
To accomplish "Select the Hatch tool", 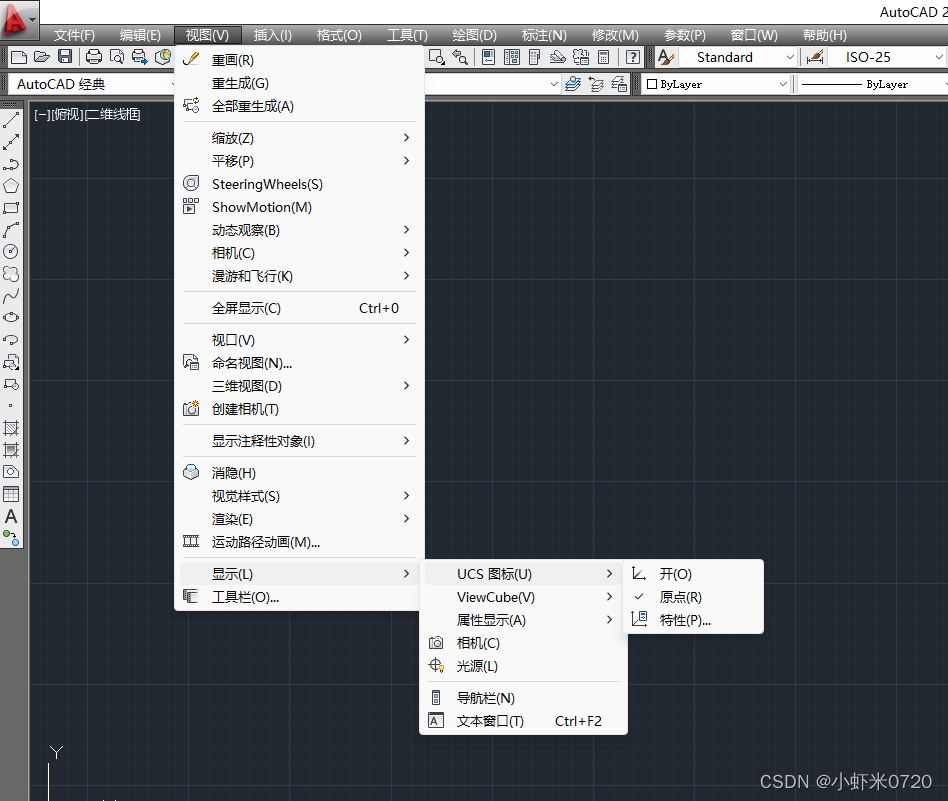I will click(x=11, y=428).
